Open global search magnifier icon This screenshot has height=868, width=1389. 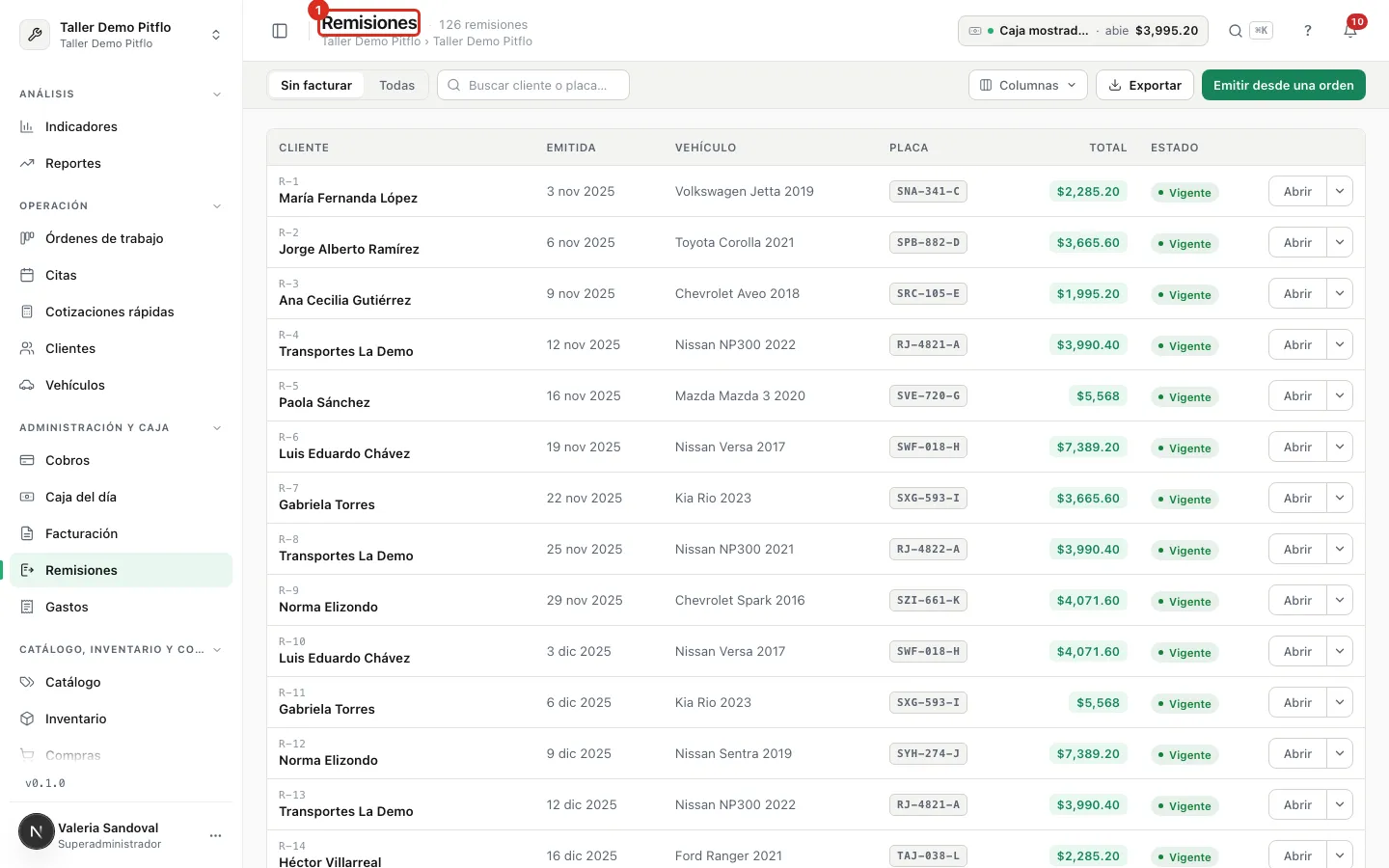coord(1236,31)
